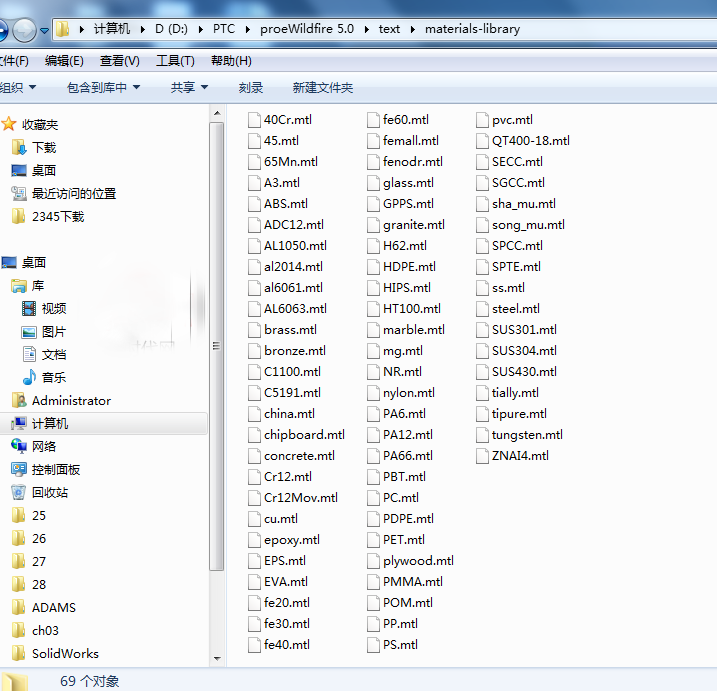Select 计算机 in navigation pane
Screen dimensions: 717x691
[x=104, y=423]
